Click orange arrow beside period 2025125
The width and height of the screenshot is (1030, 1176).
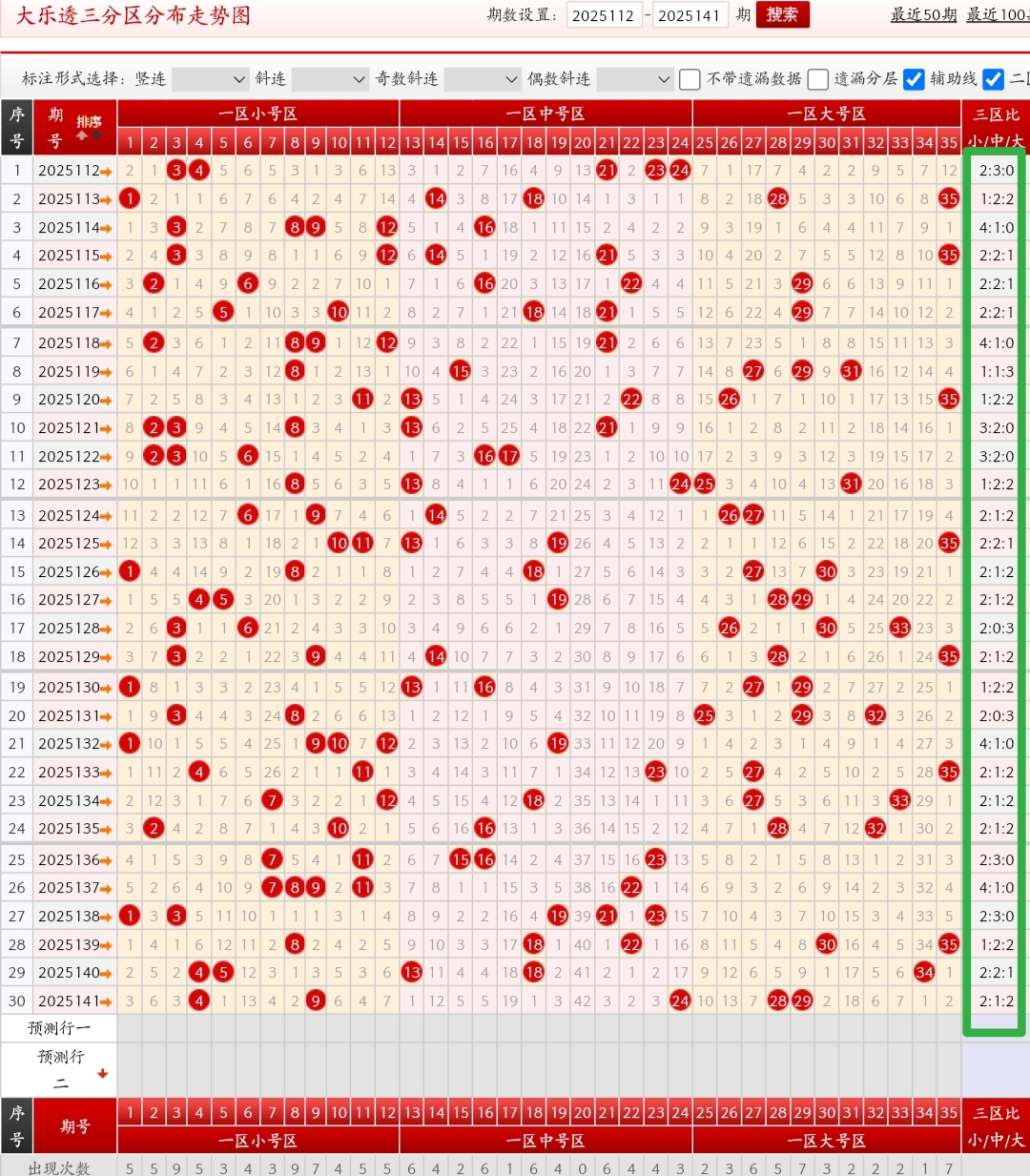pos(106,544)
